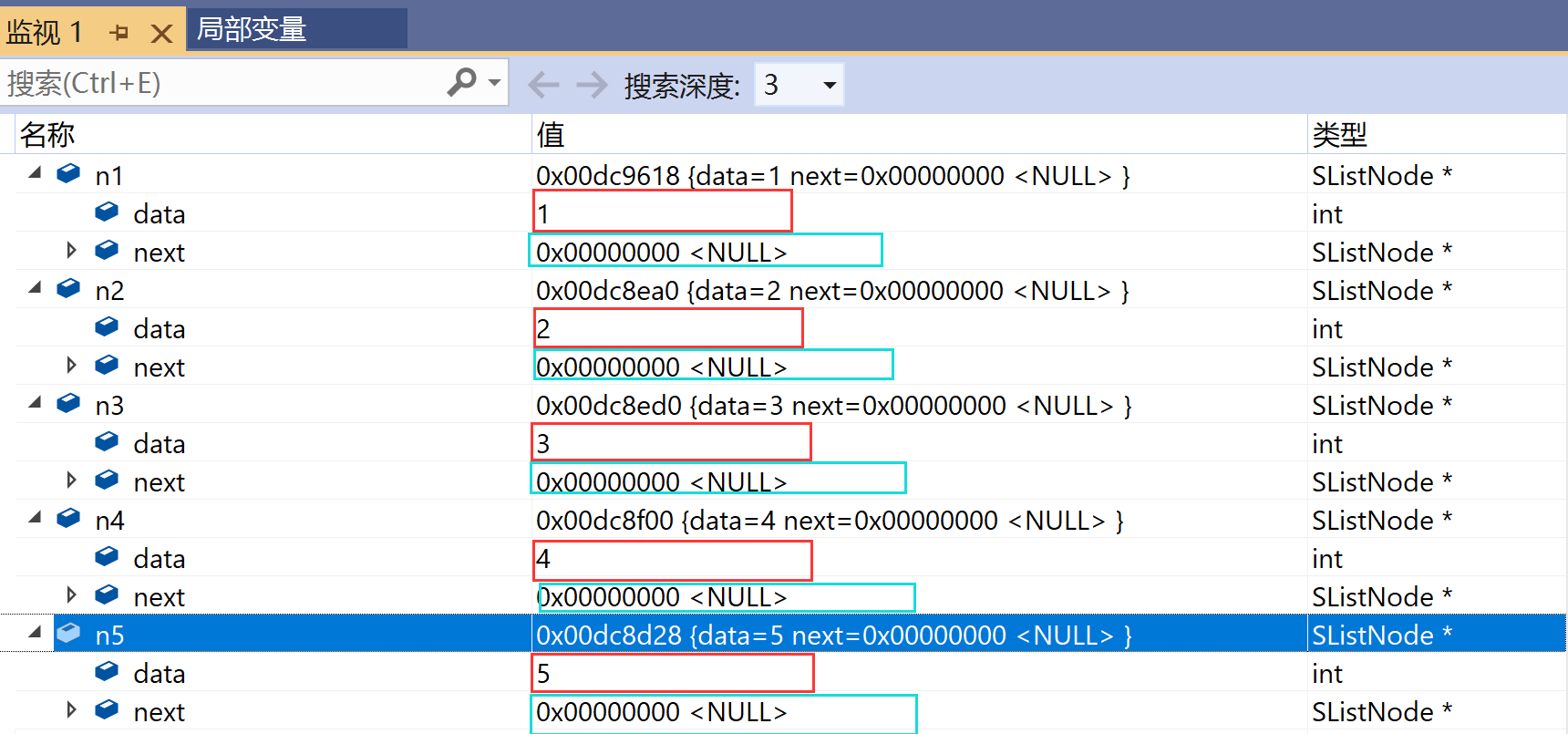Viewport: 1568px width, 734px height.
Task: Select value 0x00dc8d28 of n5
Action: coord(609,636)
